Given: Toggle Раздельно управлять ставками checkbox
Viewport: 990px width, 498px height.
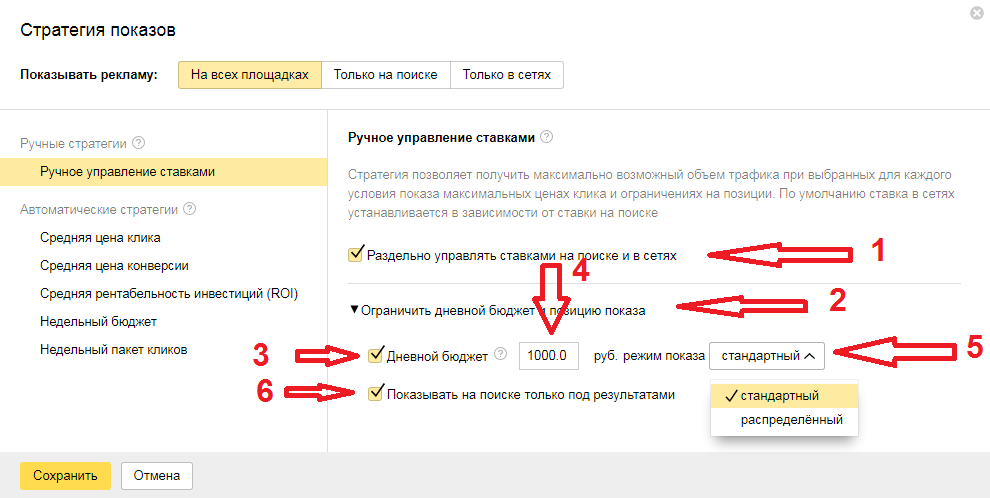Looking at the screenshot, I should click(356, 255).
